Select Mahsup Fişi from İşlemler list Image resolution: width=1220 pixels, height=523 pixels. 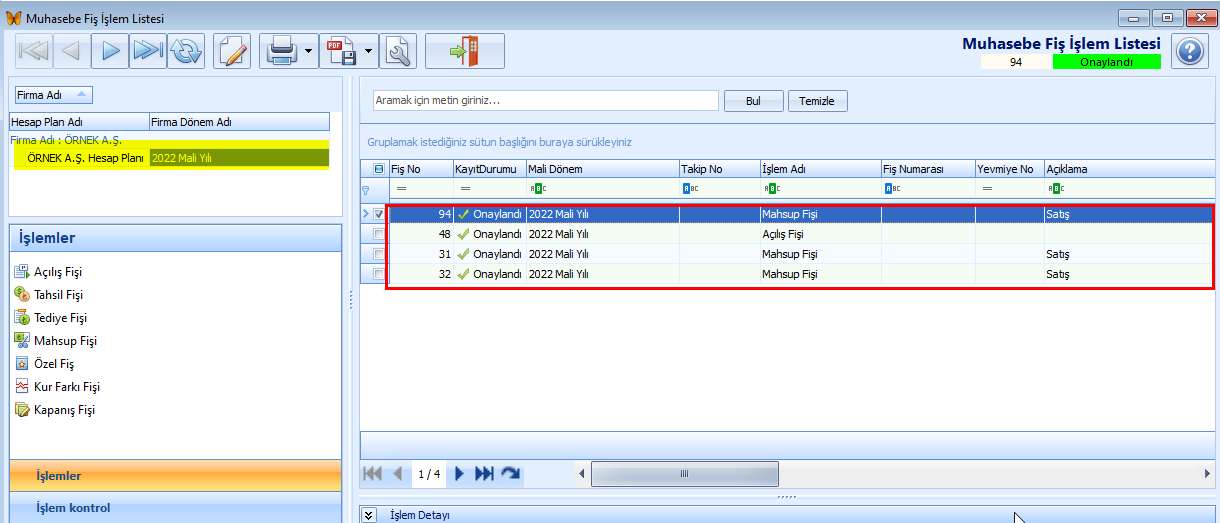(x=65, y=341)
